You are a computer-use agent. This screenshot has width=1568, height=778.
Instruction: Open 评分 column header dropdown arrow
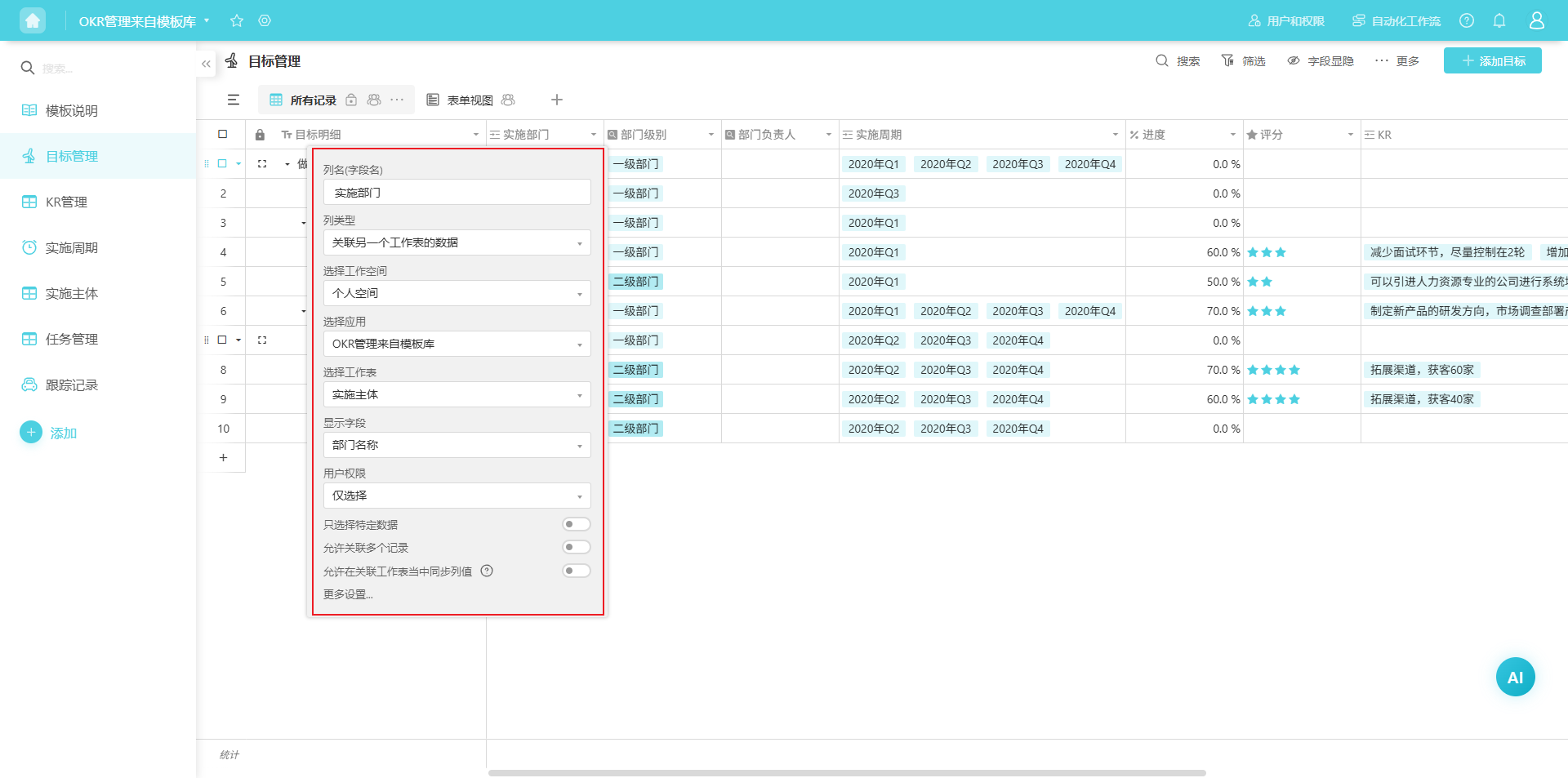click(x=1351, y=135)
